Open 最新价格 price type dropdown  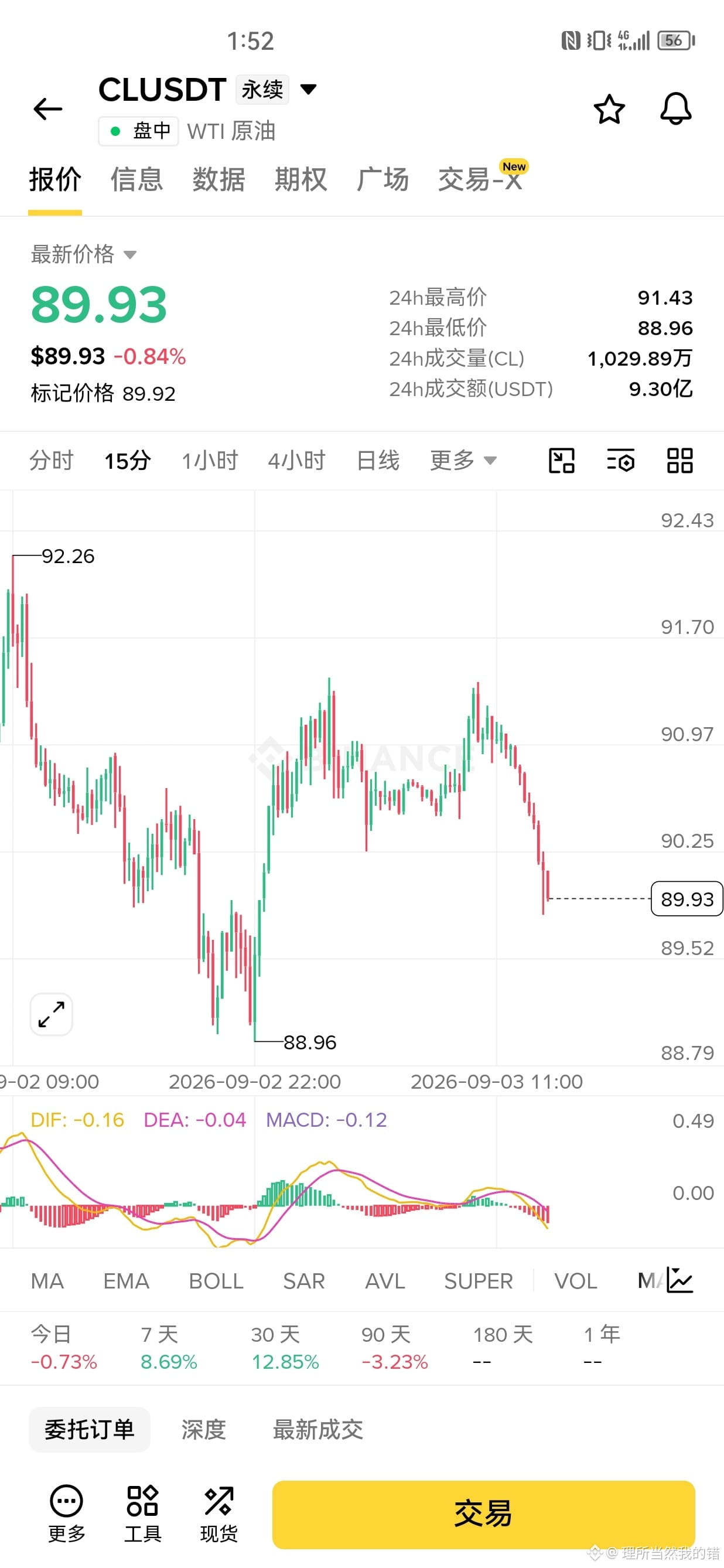(83, 254)
